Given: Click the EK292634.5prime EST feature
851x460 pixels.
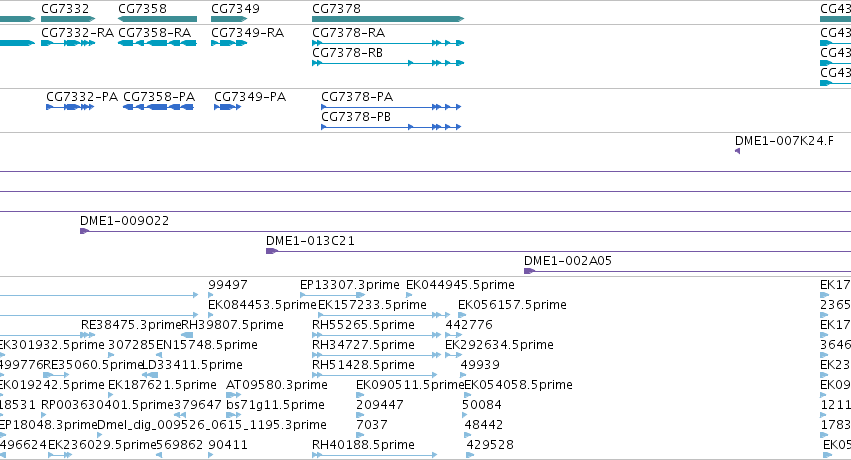Looking at the screenshot, I should coord(453,355).
